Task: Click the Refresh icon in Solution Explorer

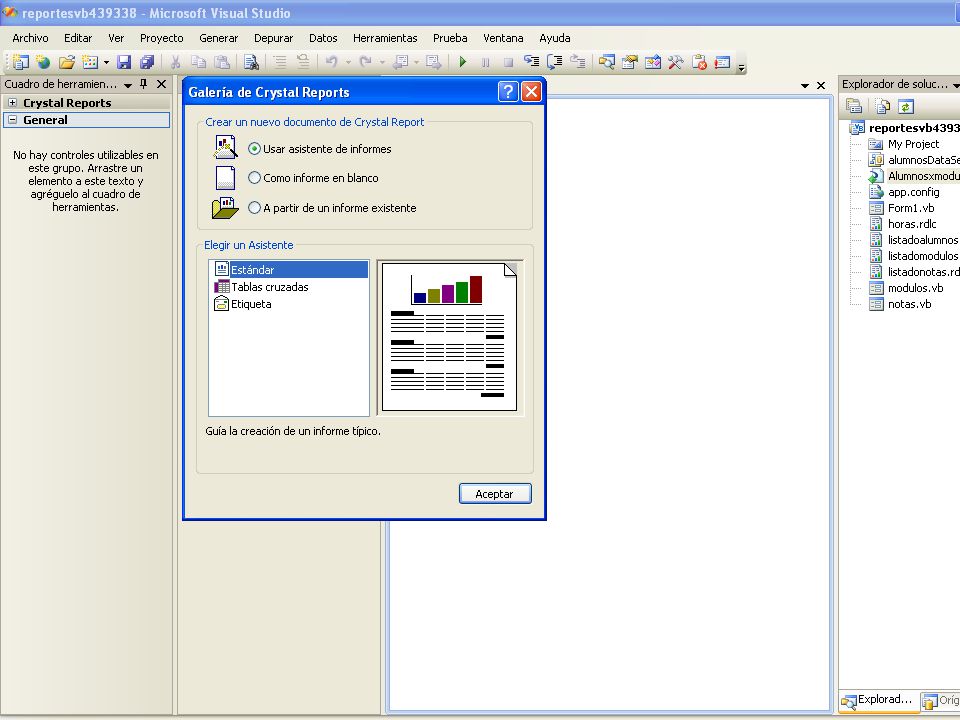Action: pyautogui.click(x=906, y=107)
